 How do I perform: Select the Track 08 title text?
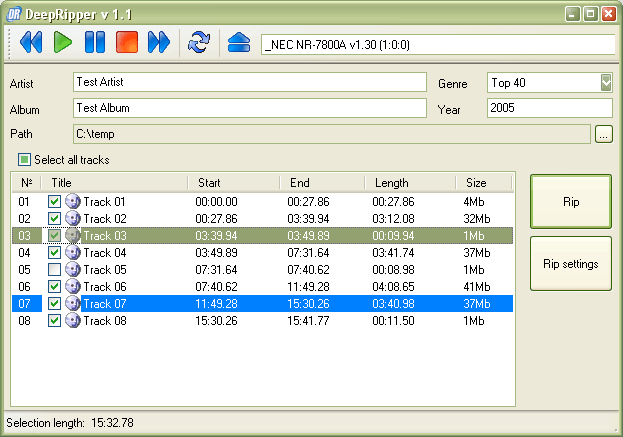104,321
